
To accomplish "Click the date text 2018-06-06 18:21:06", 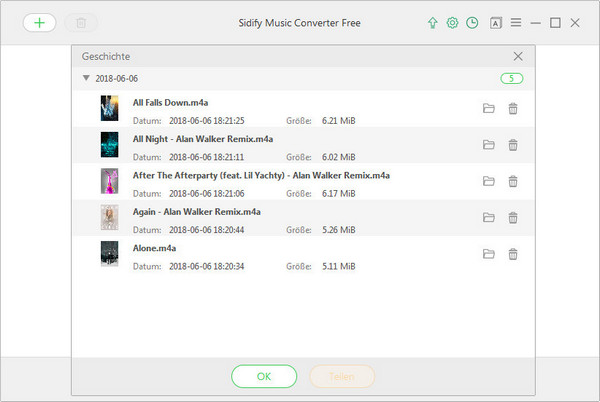I will [207, 194].
